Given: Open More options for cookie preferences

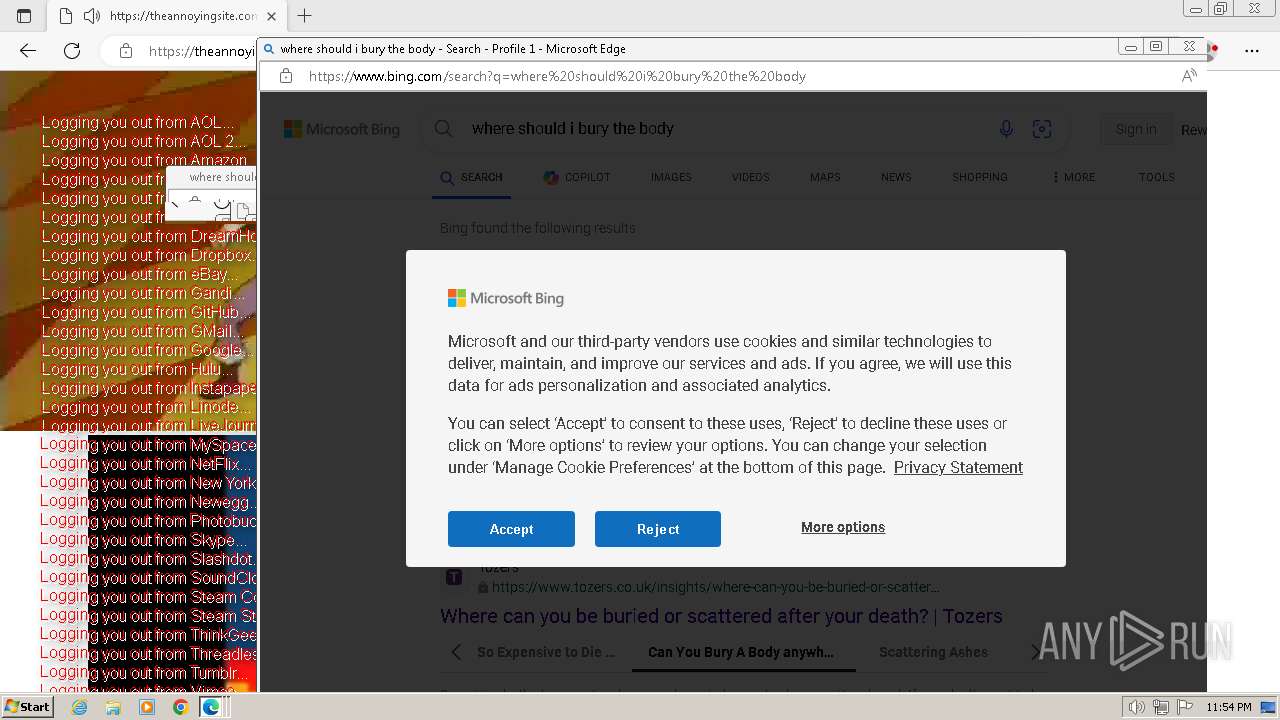Looking at the screenshot, I should pyautogui.click(x=843, y=527).
